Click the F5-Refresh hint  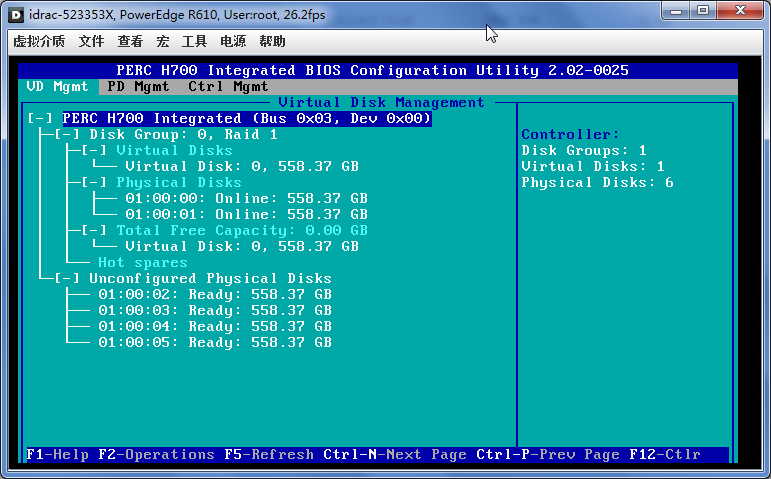pyautogui.click(x=269, y=454)
